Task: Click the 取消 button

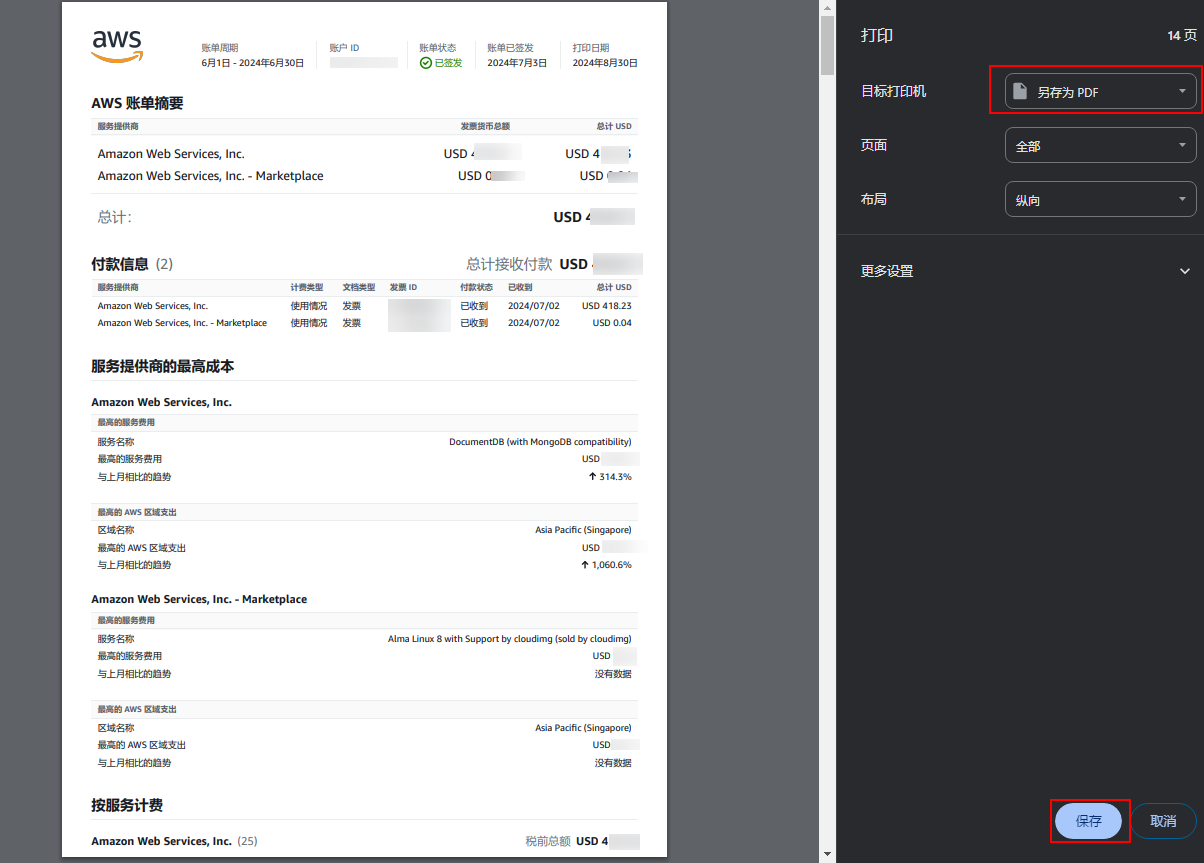Action: click(1163, 821)
